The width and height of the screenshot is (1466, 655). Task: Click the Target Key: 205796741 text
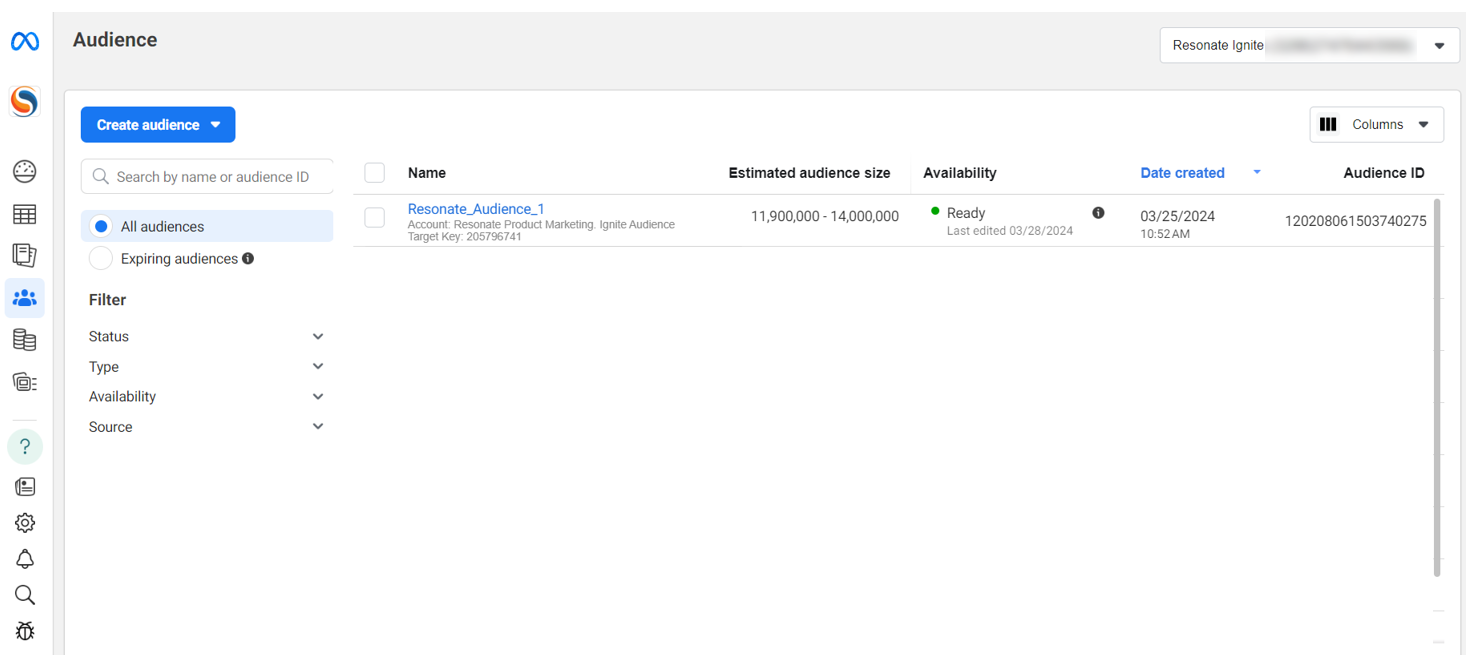pos(465,237)
